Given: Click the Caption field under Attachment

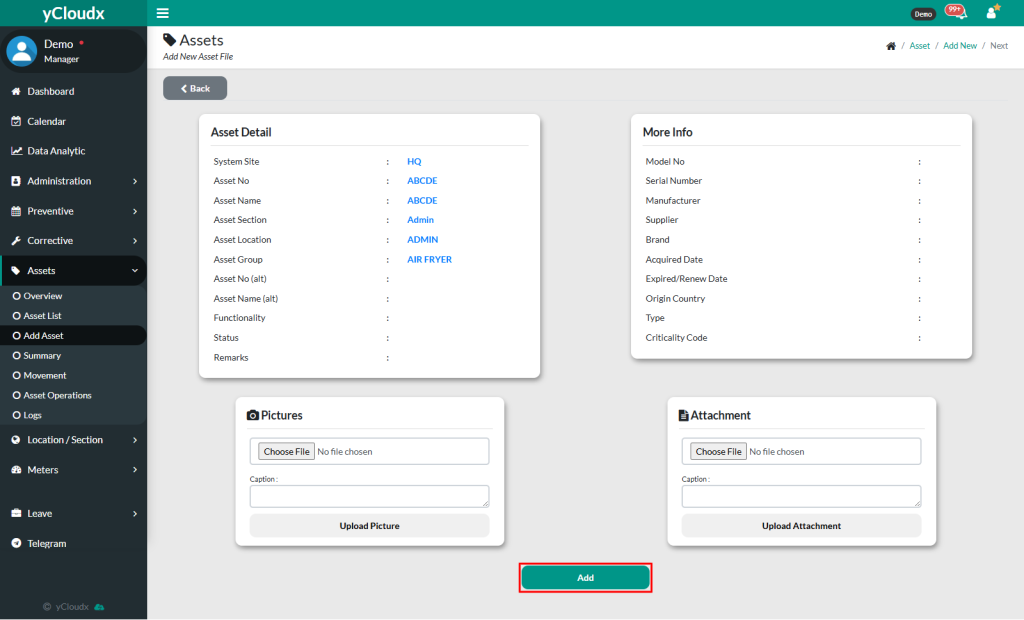Looking at the screenshot, I should coord(801,496).
